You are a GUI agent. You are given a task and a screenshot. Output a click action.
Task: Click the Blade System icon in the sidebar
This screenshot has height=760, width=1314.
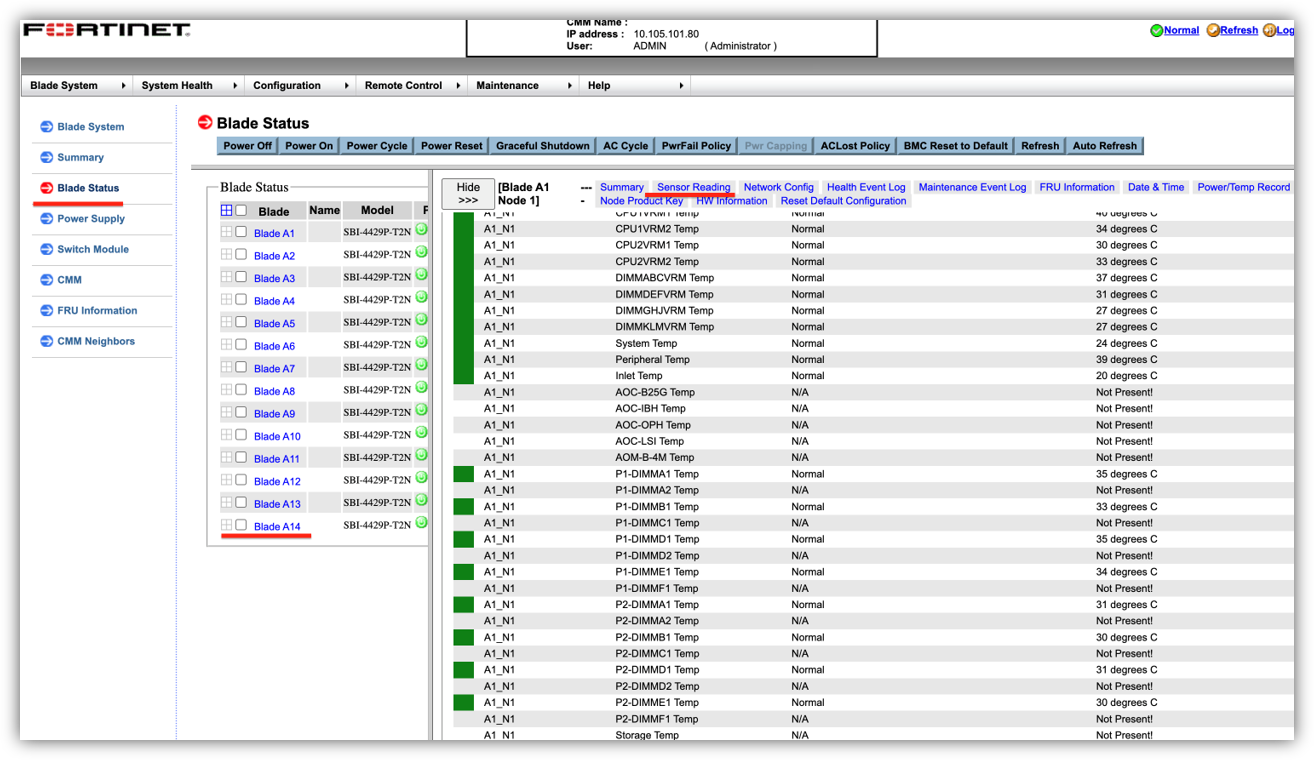46,127
